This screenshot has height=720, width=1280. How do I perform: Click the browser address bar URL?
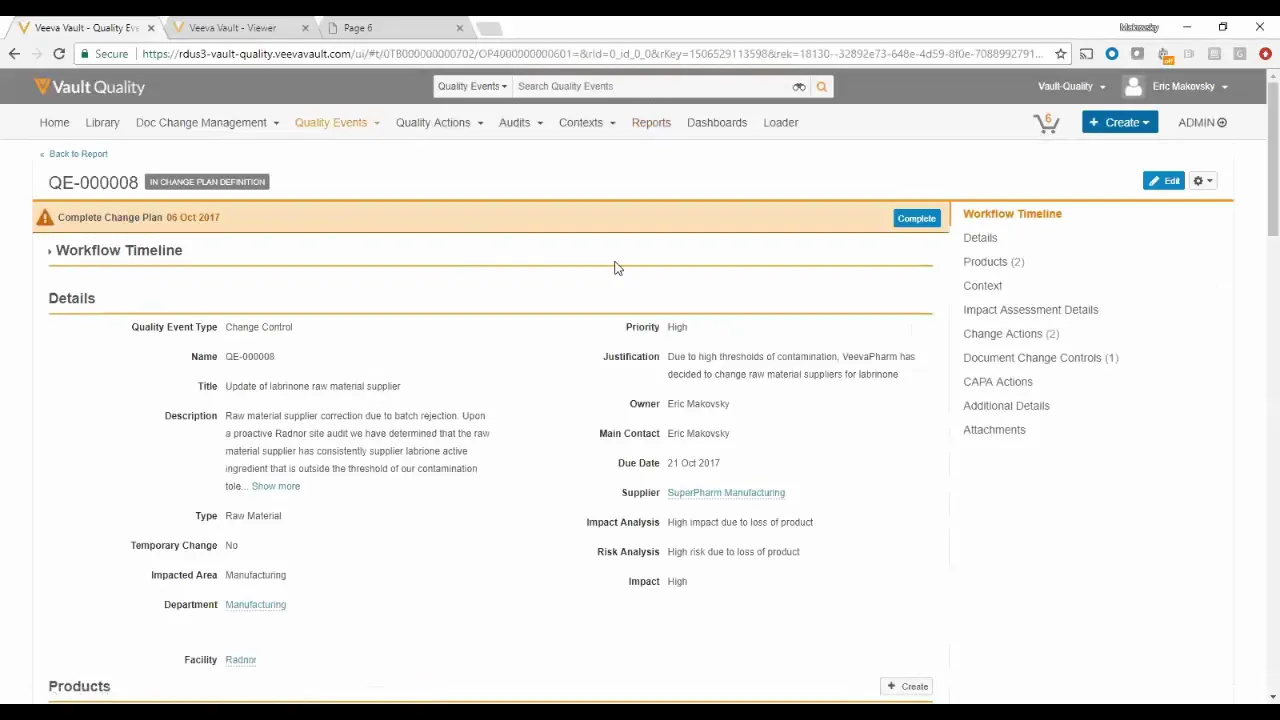593,54
